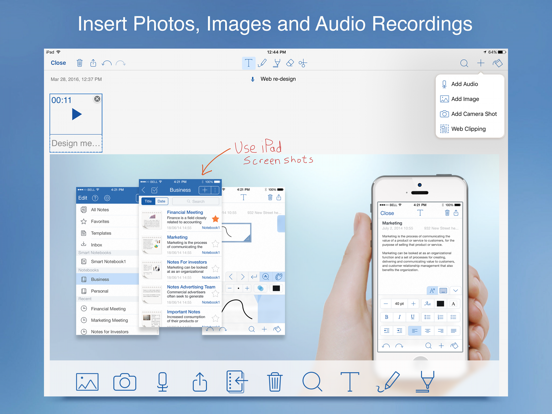Open share icon next to top trash
The image size is (552, 414).
click(93, 63)
